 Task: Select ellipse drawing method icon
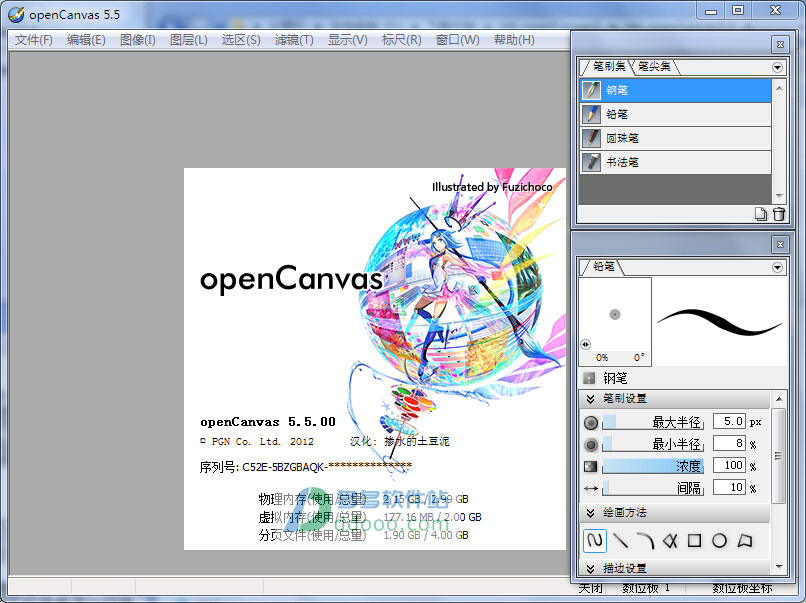point(719,541)
